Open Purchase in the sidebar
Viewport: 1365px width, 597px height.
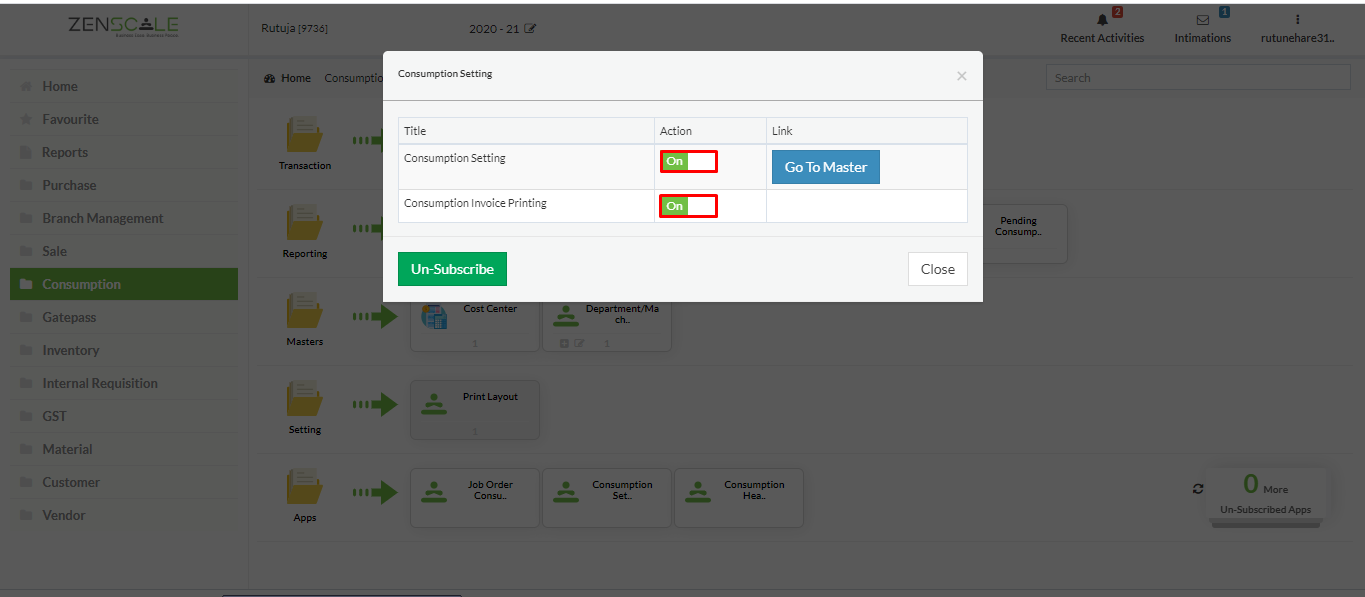(124, 185)
